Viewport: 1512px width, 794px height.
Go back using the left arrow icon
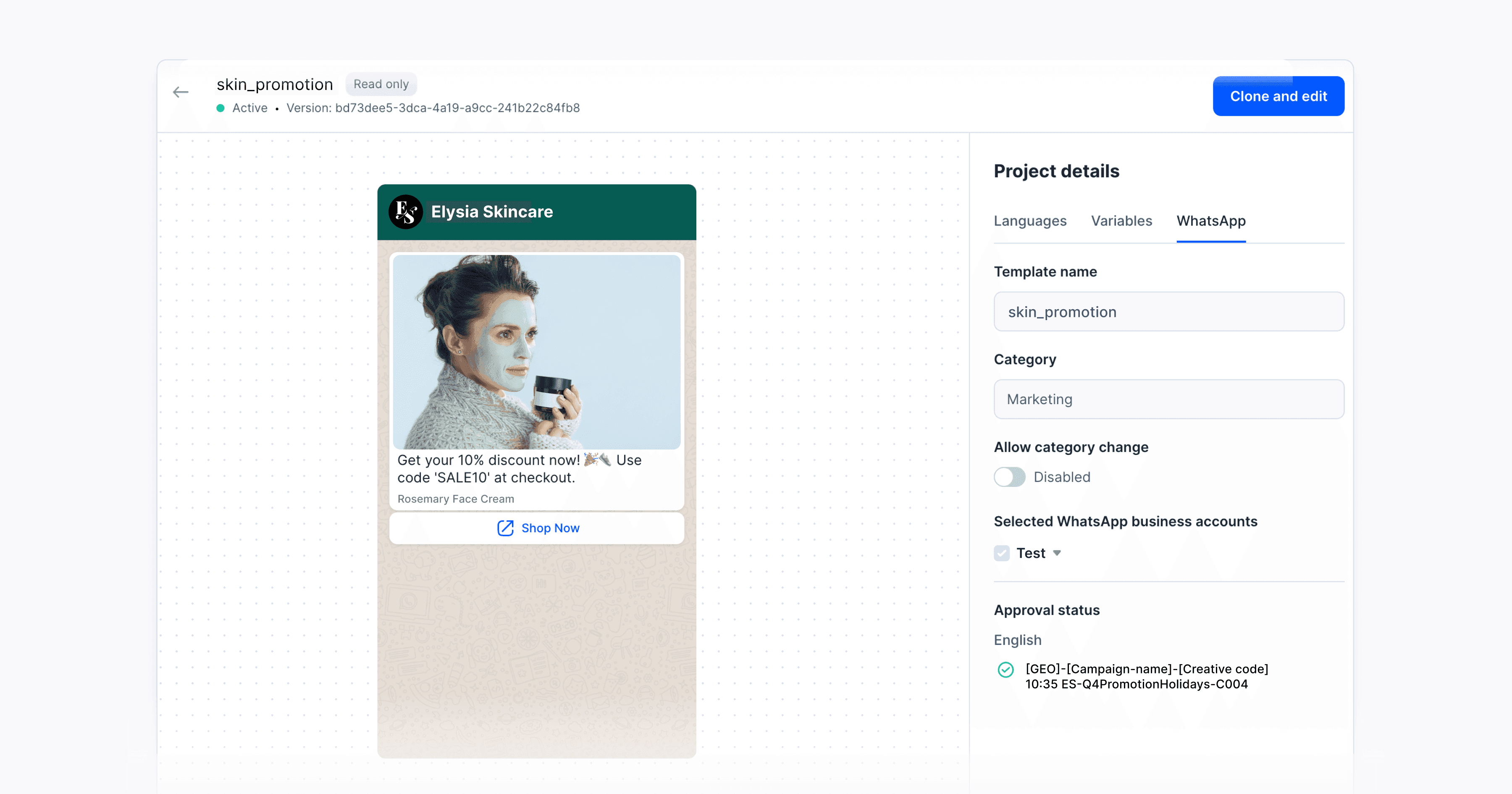coord(180,92)
